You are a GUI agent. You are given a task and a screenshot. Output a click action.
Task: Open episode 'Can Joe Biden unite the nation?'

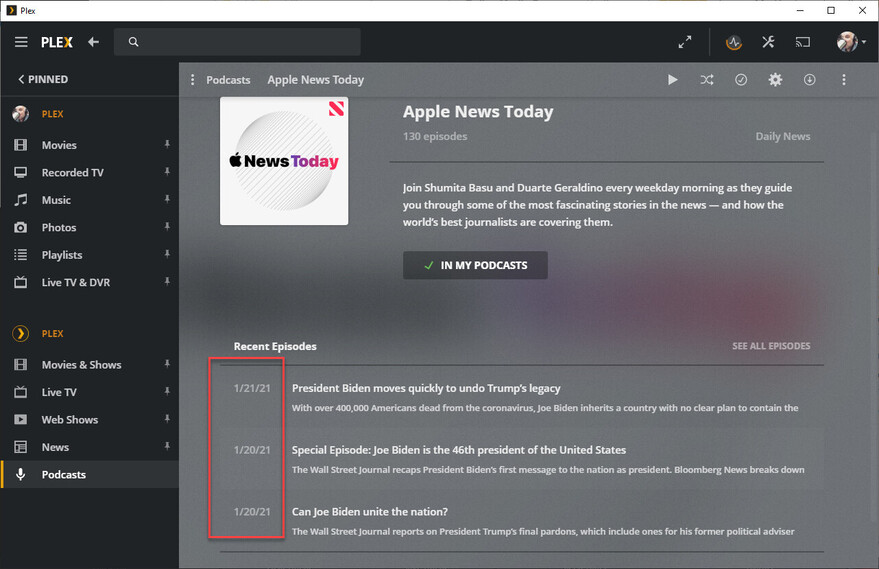click(369, 512)
